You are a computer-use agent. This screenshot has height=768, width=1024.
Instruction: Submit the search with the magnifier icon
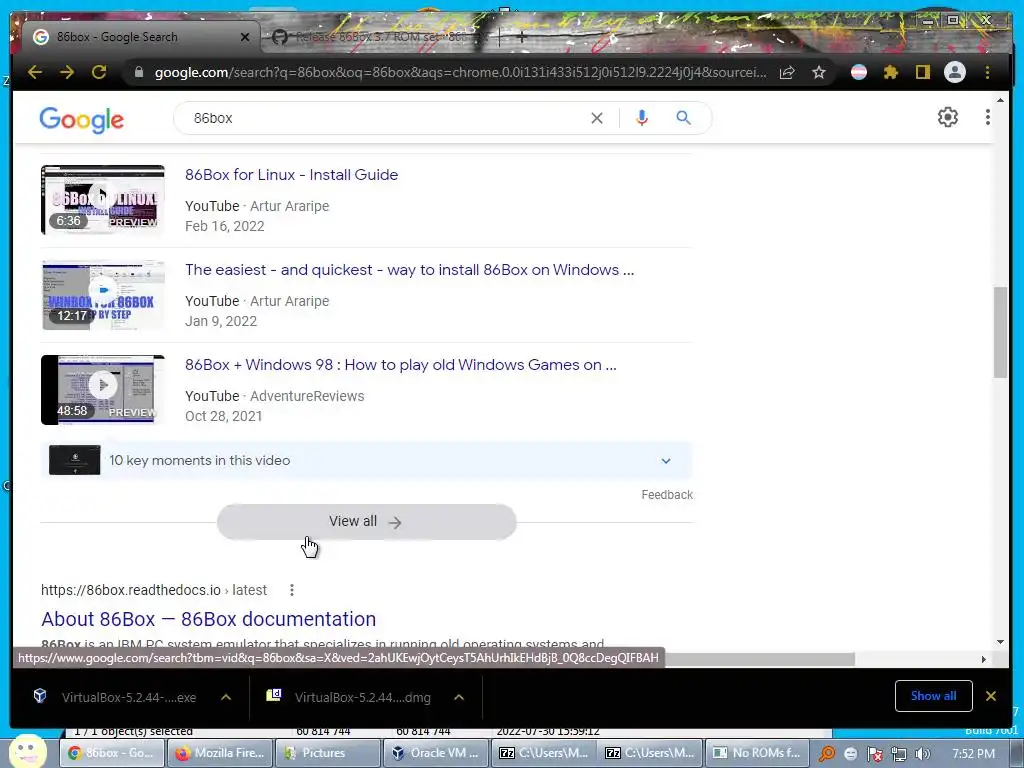(x=683, y=118)
